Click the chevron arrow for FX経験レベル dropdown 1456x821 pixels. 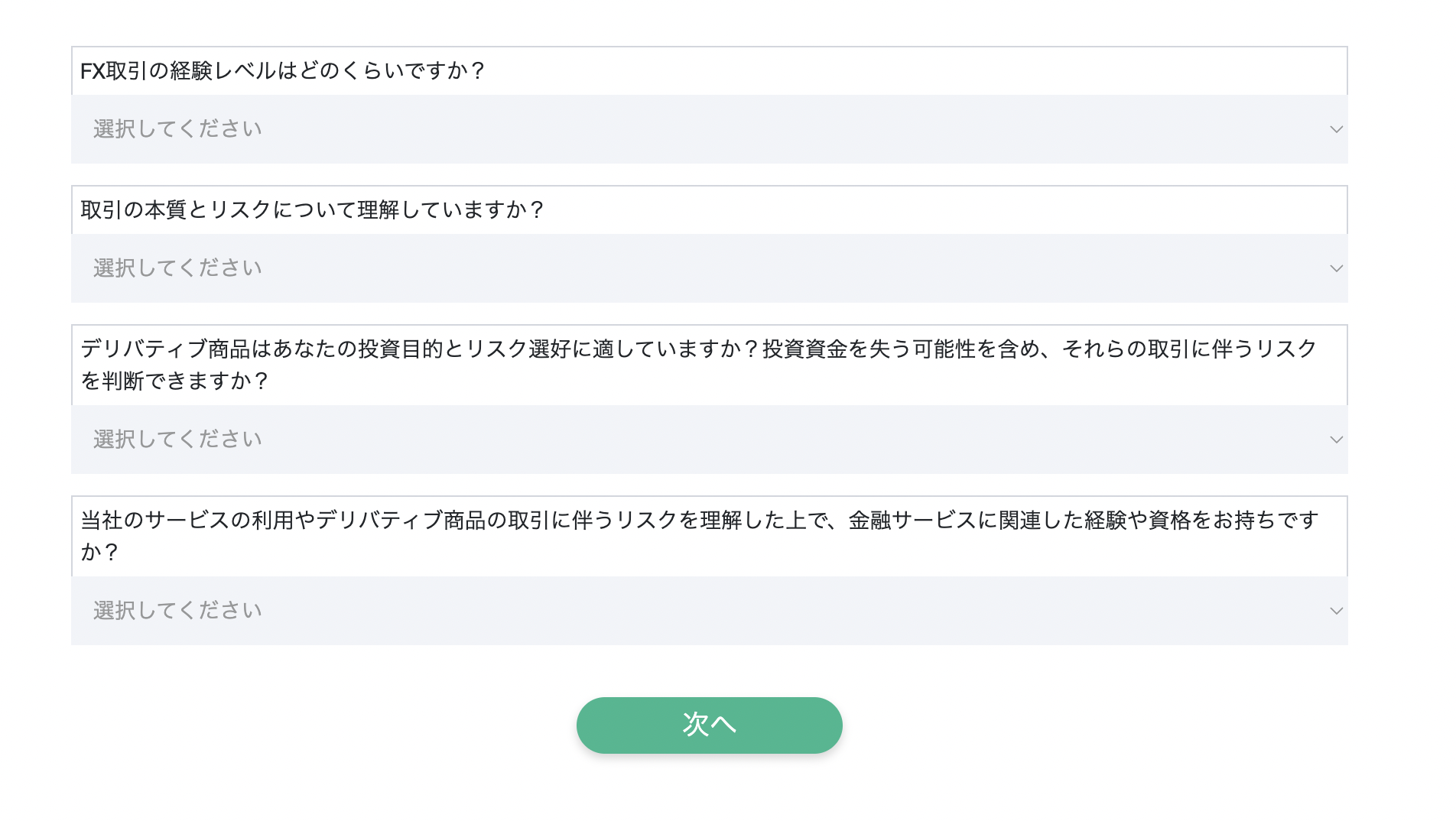coord(1336,129)
